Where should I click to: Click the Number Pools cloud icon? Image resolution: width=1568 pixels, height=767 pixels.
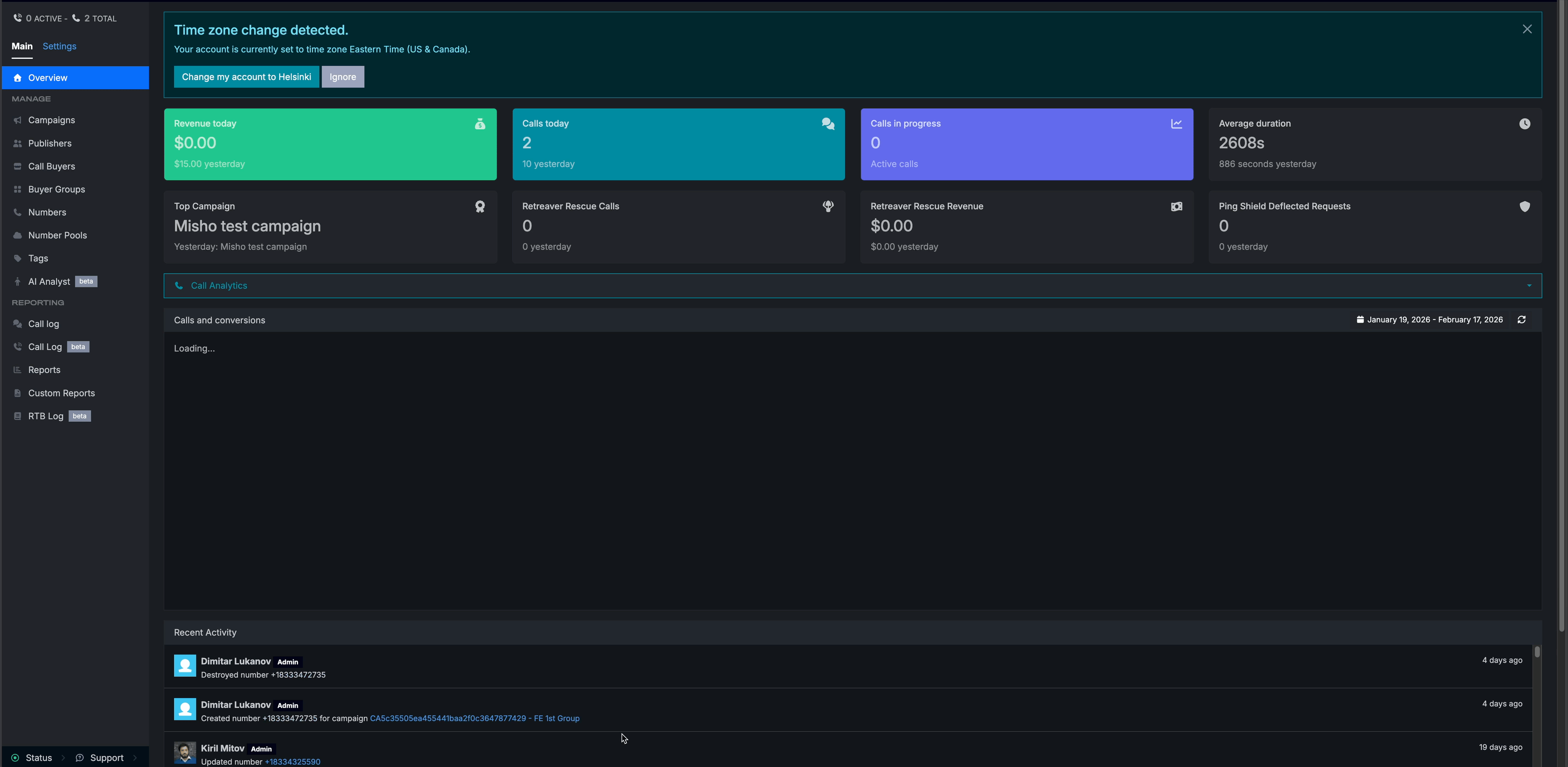point(17,236)
